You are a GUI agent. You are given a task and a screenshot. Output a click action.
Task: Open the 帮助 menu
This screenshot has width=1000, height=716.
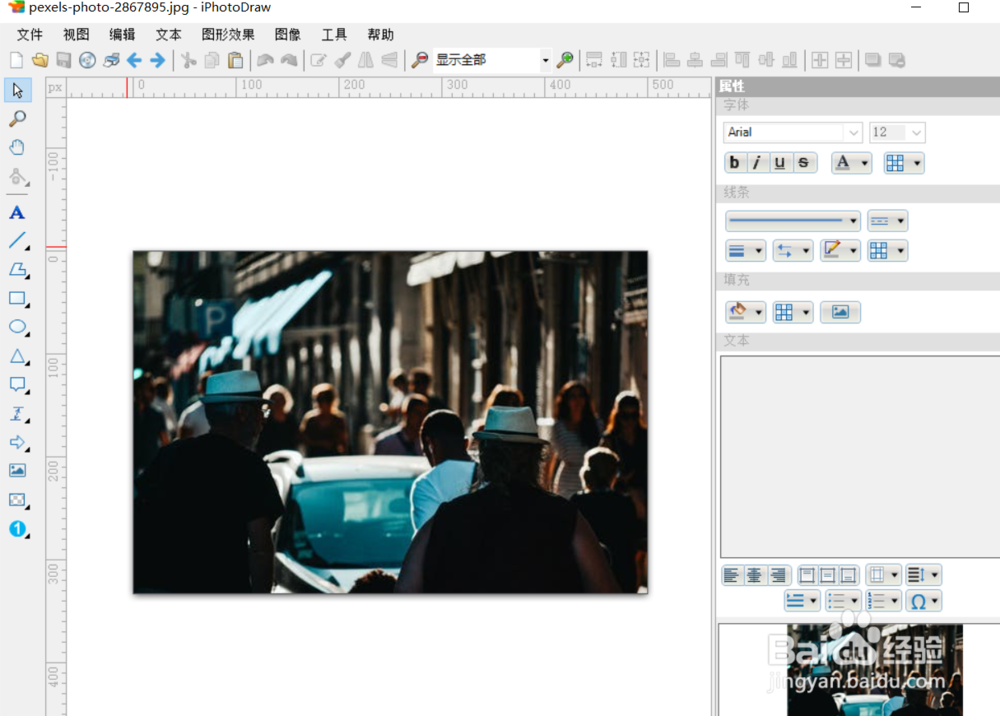click(380, 34)
